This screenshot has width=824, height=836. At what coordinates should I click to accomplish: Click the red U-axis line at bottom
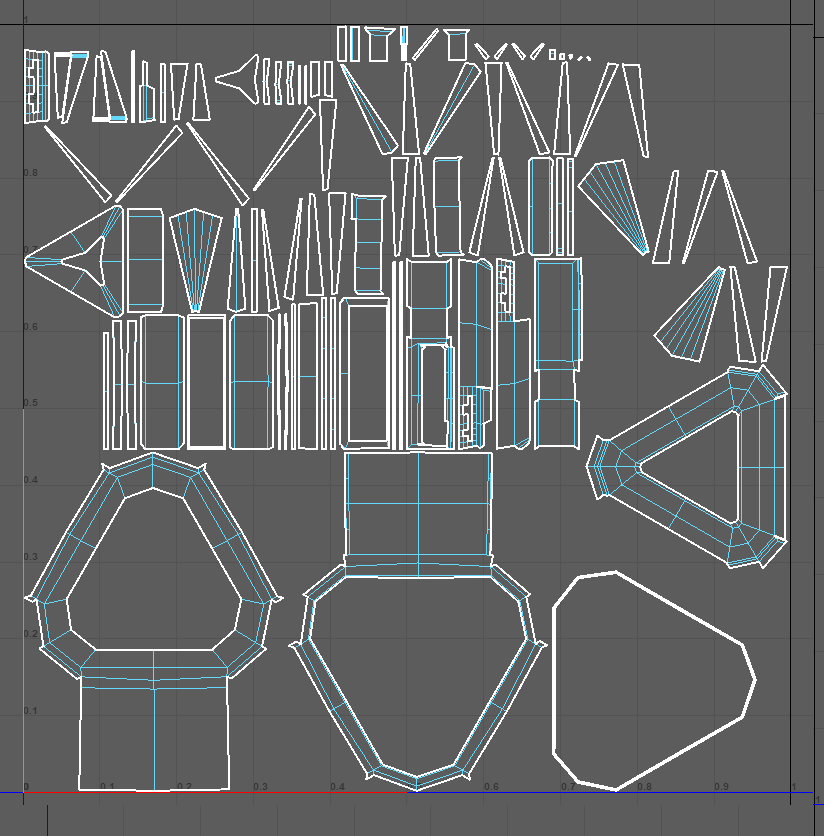click(x=200, y=793)
